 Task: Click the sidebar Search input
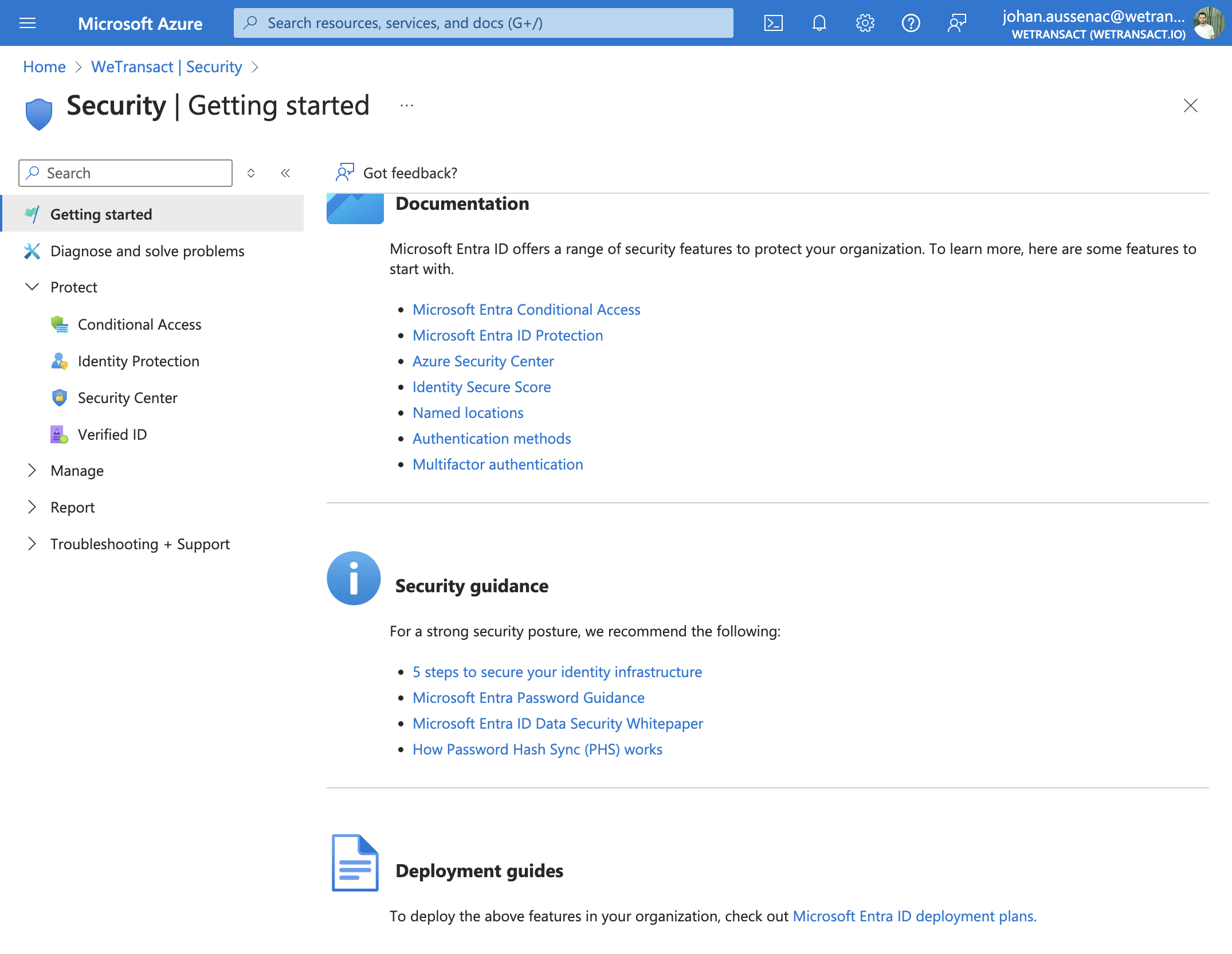(x=125, y=173)
